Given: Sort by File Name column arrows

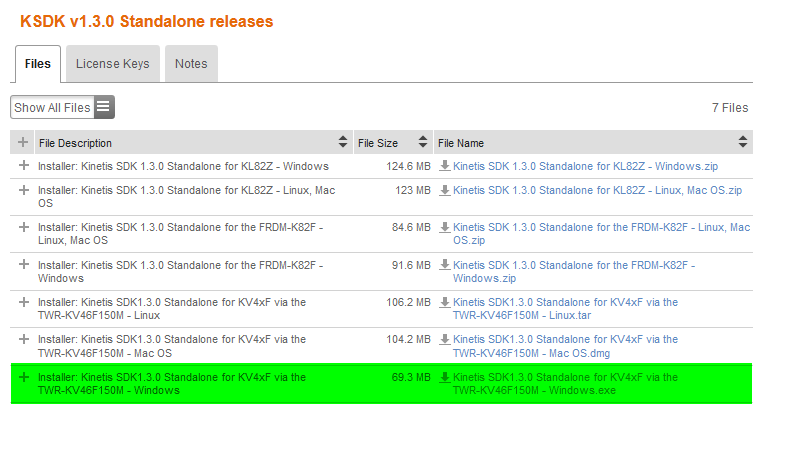Looking at the screenshot, I should click(x=743, y=142).
